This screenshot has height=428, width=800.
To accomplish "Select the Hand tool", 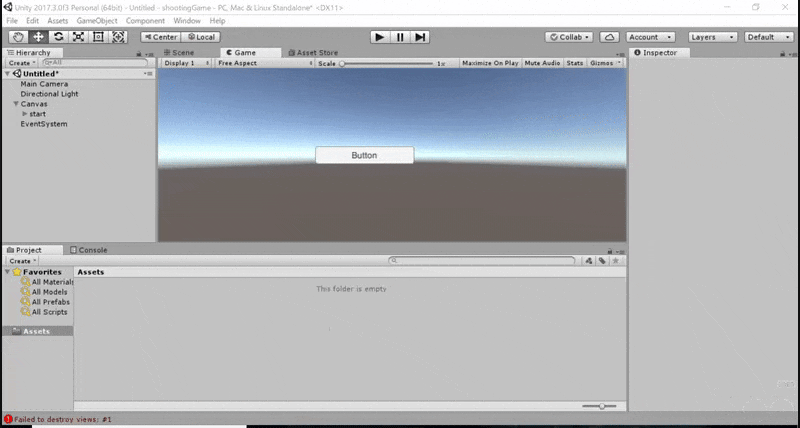I will tap(18, 37).
